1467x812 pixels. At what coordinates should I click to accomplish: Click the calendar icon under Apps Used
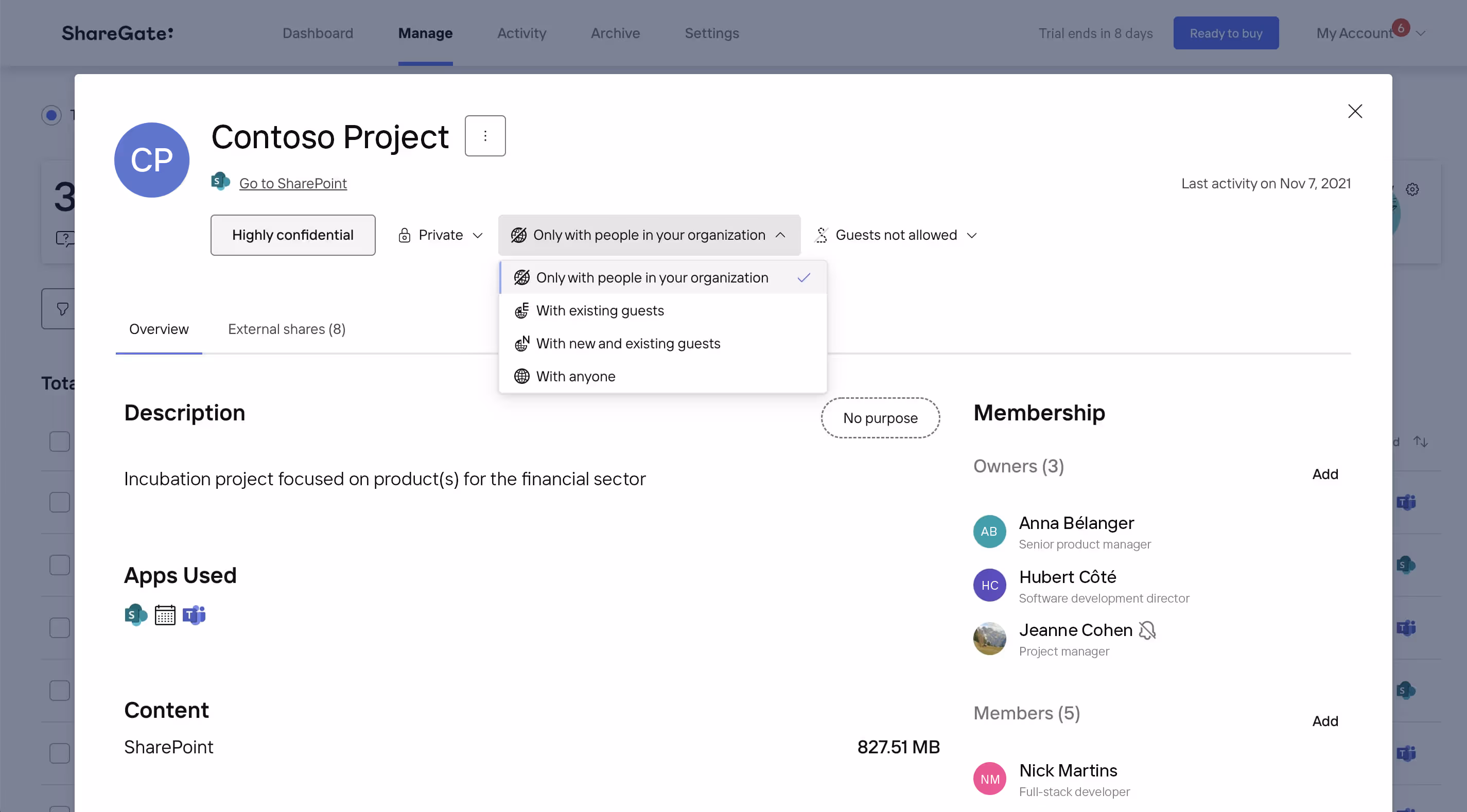tap(165, 615)
